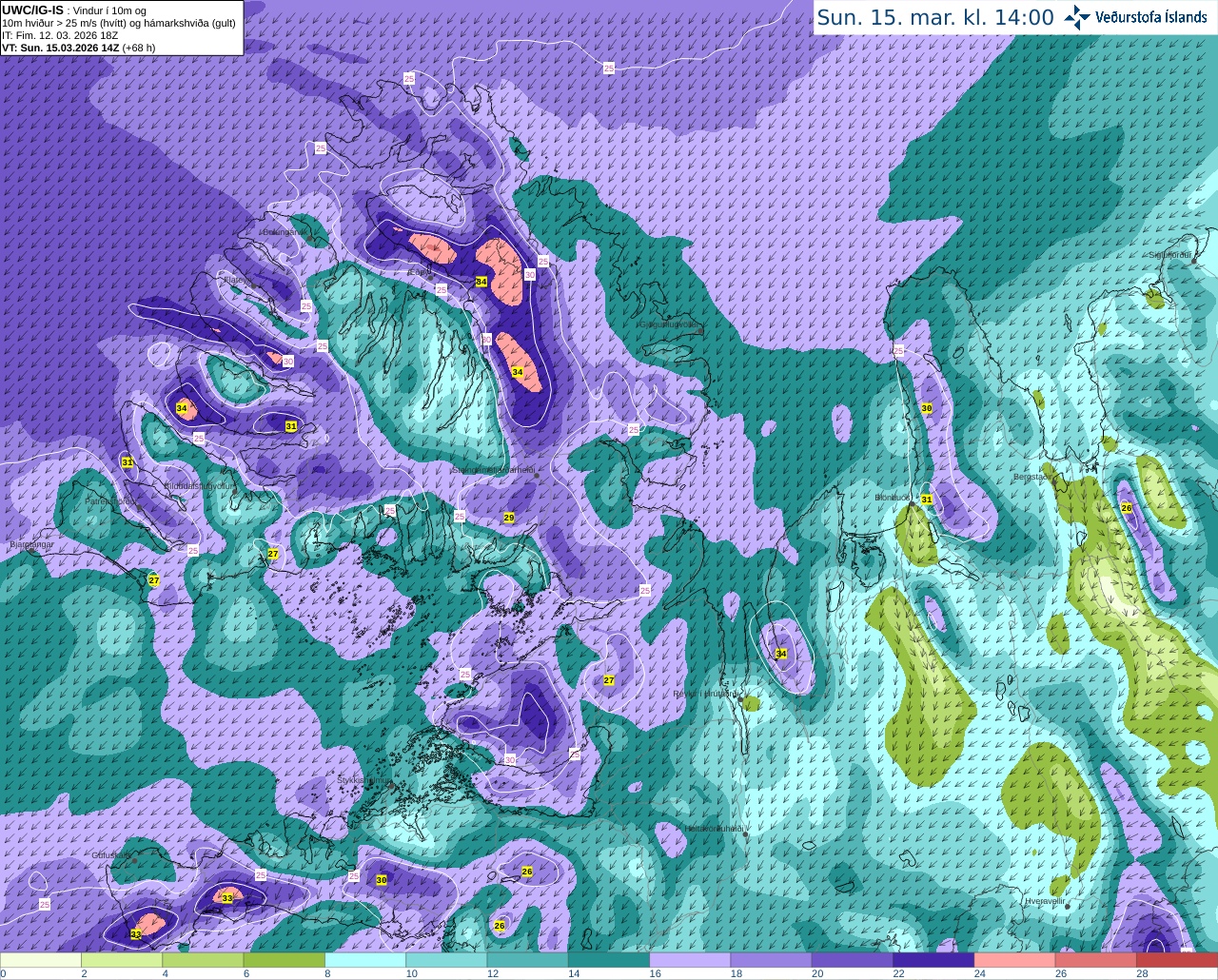
Task: Click the legend scale value 8
Action: pos(327,973)
